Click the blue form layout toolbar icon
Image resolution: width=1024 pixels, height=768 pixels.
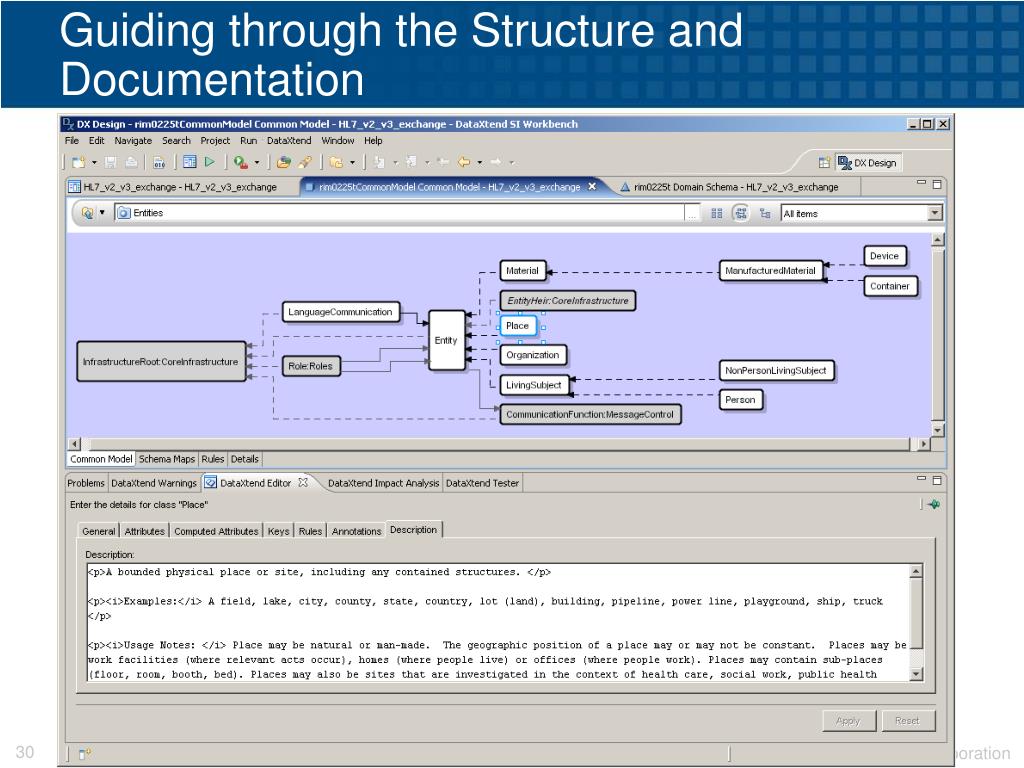tap(190, 161)
